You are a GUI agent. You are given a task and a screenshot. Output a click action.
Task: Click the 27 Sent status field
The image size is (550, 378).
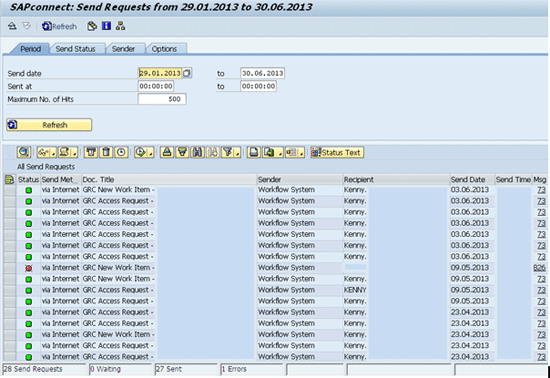click(x=186, y=369)
